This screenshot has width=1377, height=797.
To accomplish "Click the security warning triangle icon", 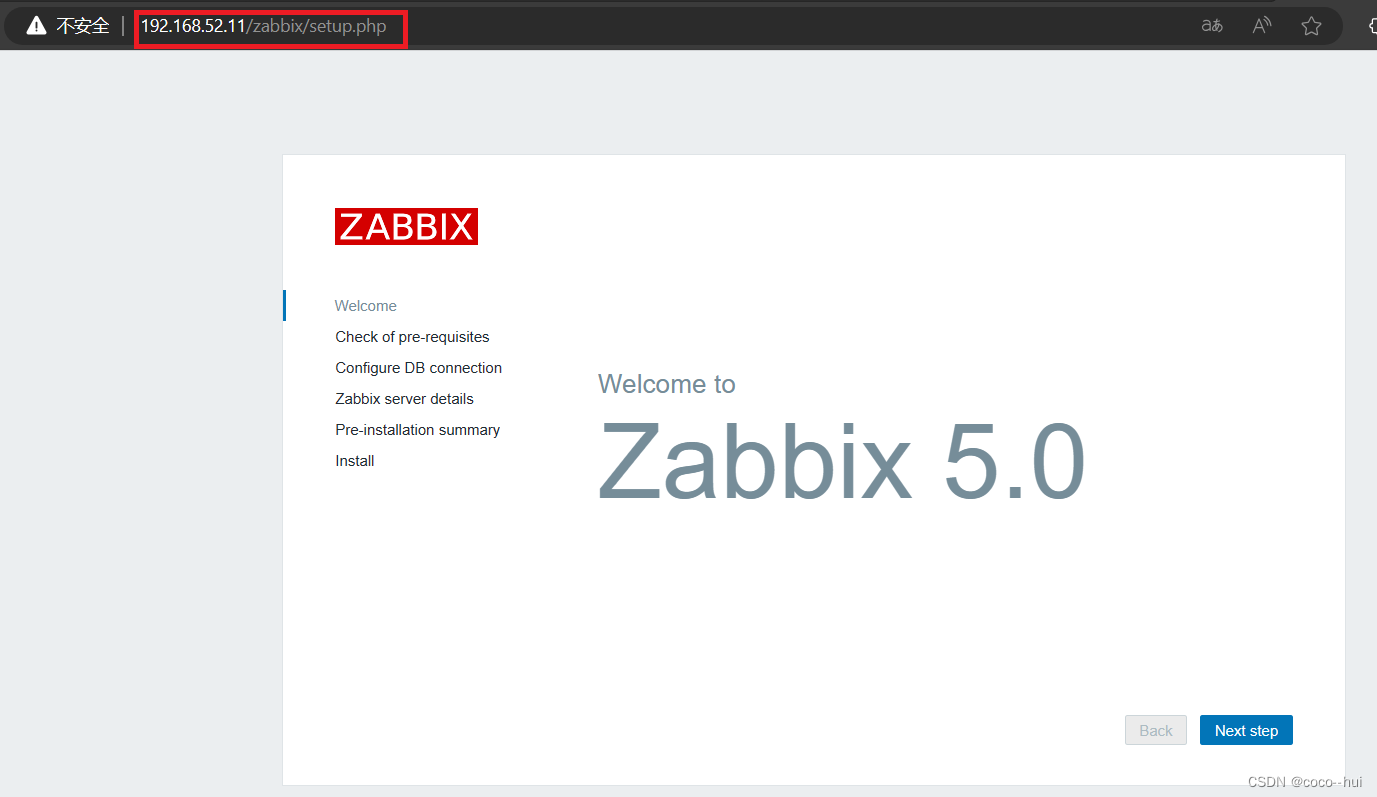I will [36, 24].
